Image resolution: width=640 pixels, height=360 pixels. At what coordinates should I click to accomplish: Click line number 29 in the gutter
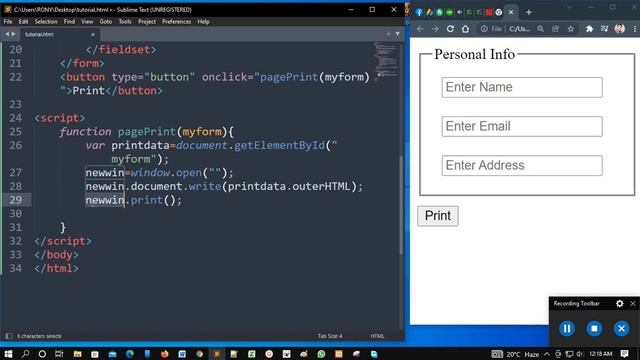[16, 200]
